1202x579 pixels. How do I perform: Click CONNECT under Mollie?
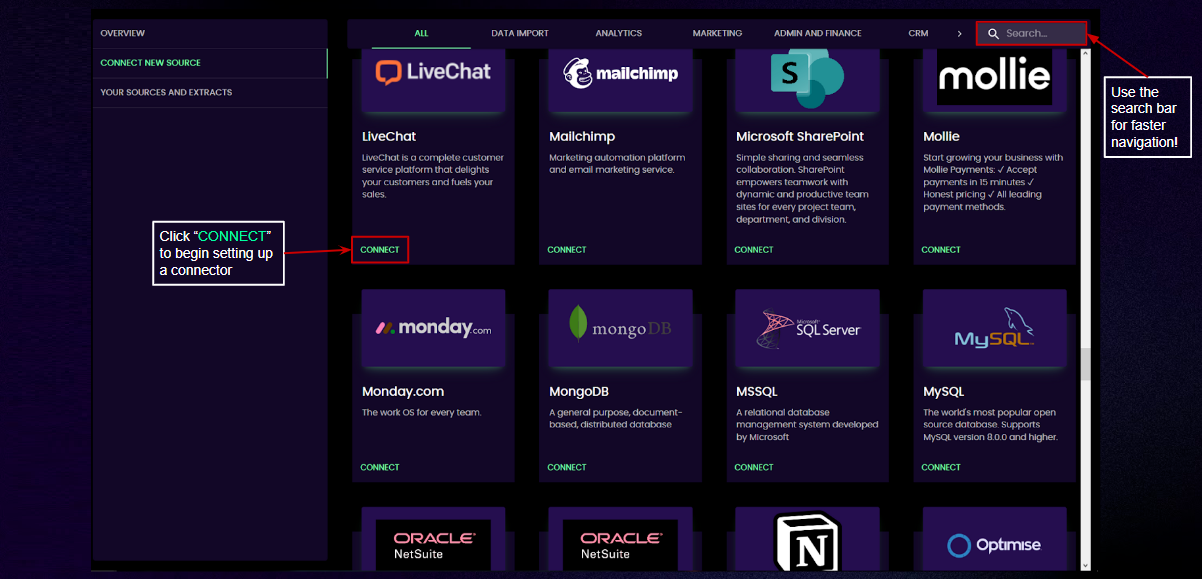(941, 250)
